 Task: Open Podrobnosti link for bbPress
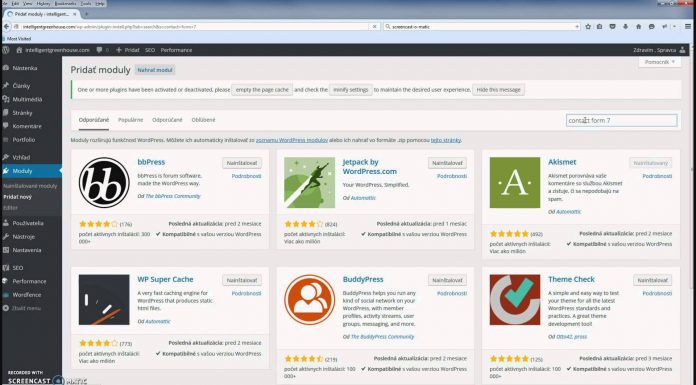246,176
